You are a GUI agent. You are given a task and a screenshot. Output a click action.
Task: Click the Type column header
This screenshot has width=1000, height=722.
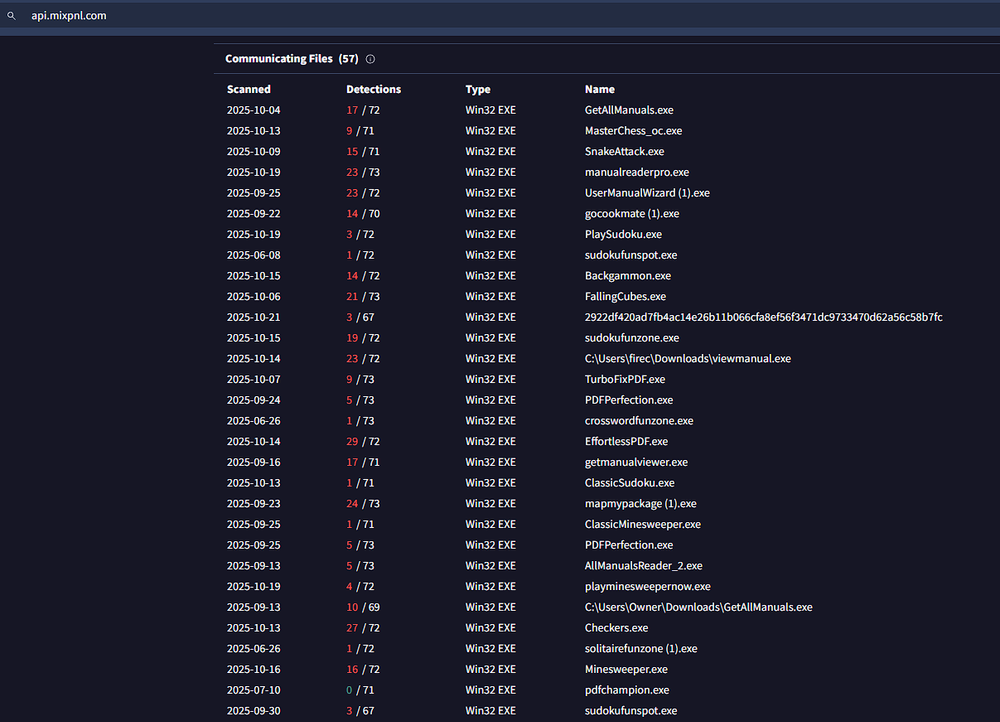tap(478, 89)
